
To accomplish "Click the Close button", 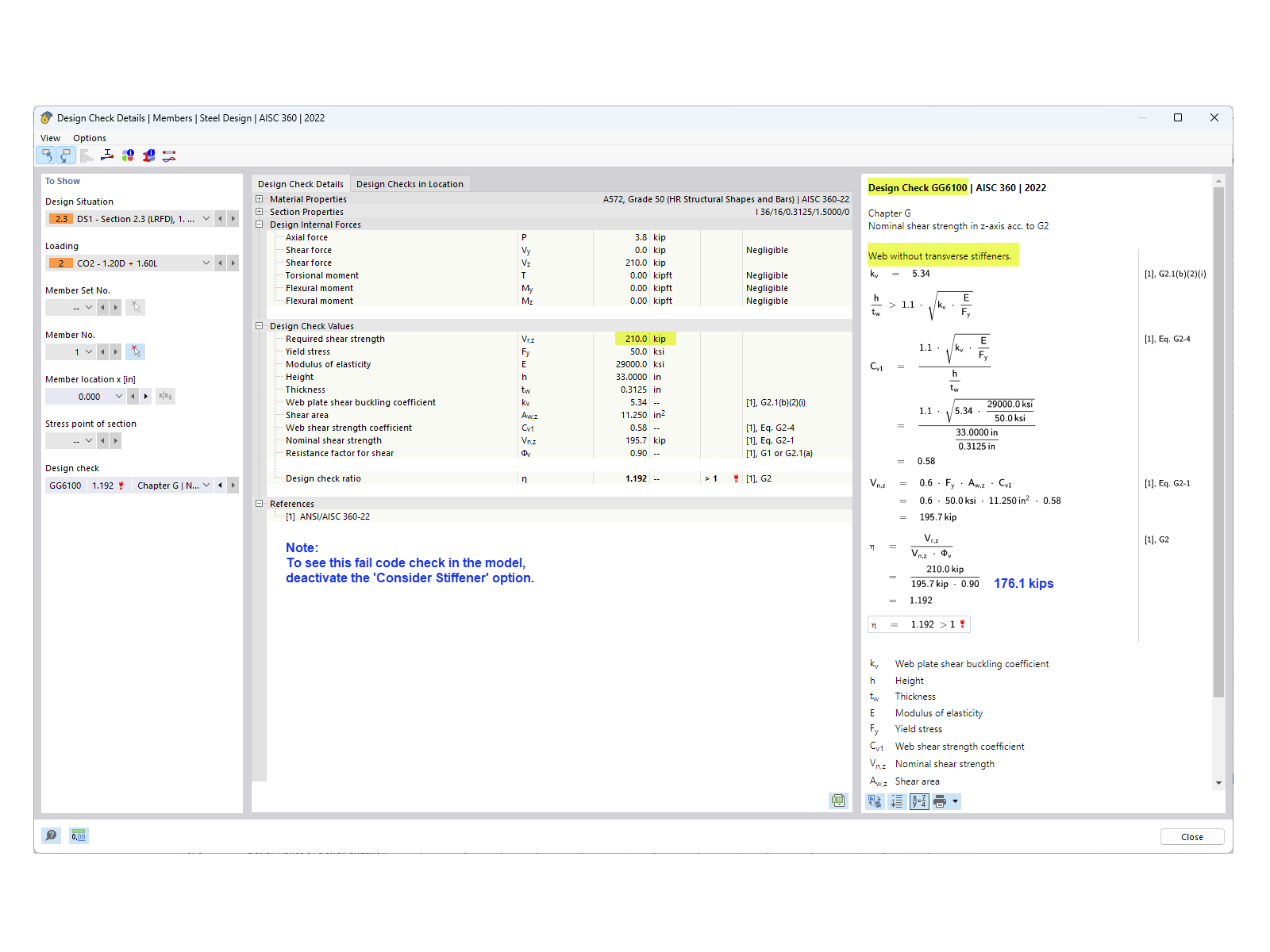I will [x=1191, y=836].
